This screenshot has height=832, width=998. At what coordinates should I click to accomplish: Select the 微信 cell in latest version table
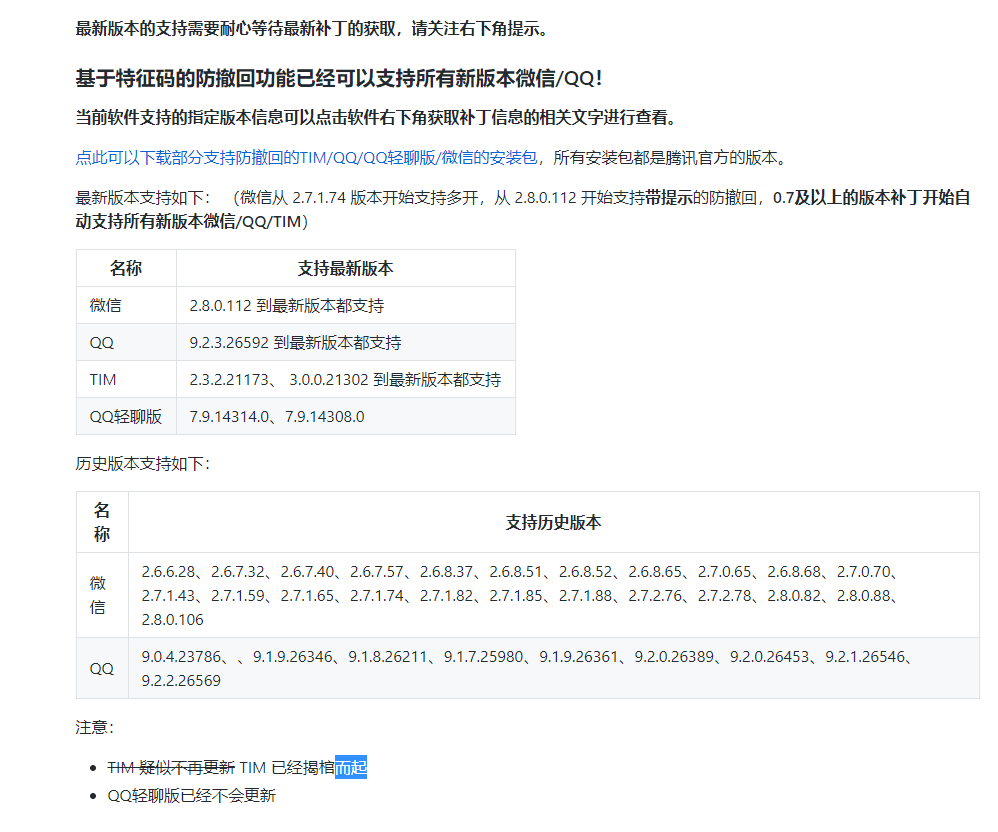click(x=126, y=306)
